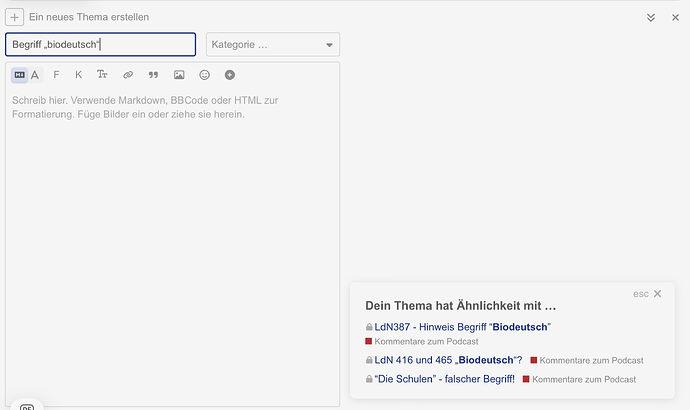
Task: Click the italic (K) formatting icon
Action: pos(78,75)
